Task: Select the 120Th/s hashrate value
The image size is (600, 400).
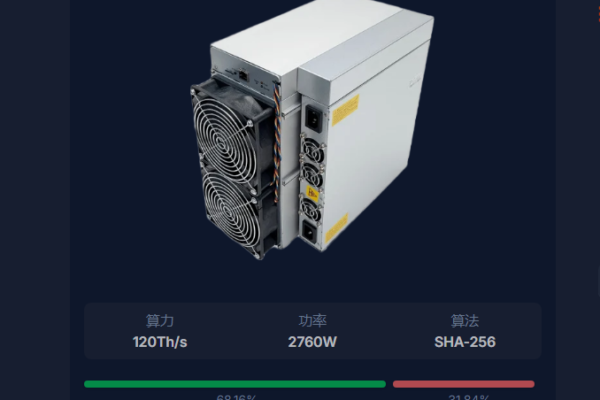Action: (160, 342)
